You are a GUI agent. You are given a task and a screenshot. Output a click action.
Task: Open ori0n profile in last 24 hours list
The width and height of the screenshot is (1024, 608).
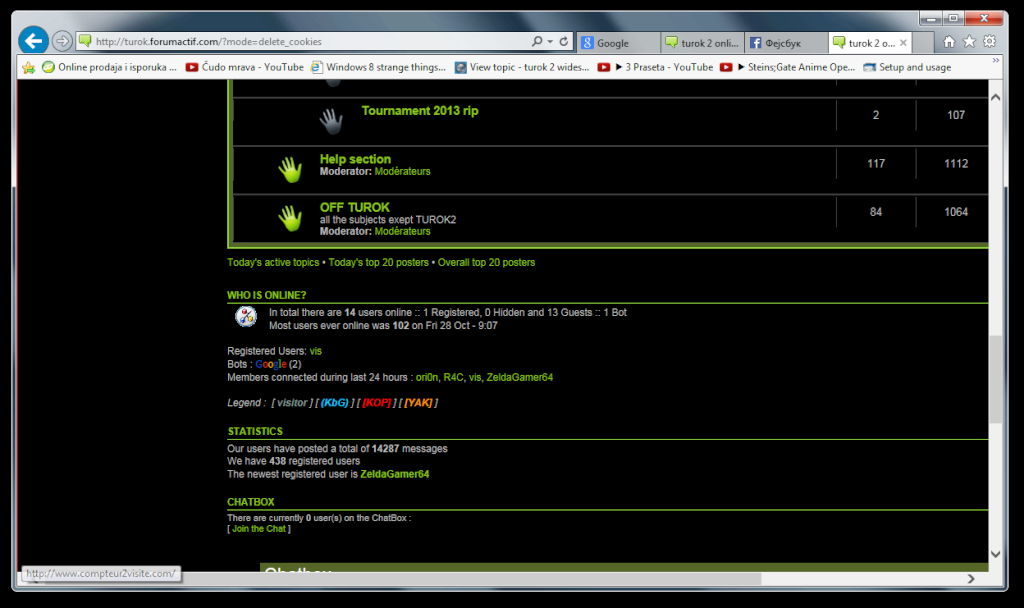click(x=427, y=377)
